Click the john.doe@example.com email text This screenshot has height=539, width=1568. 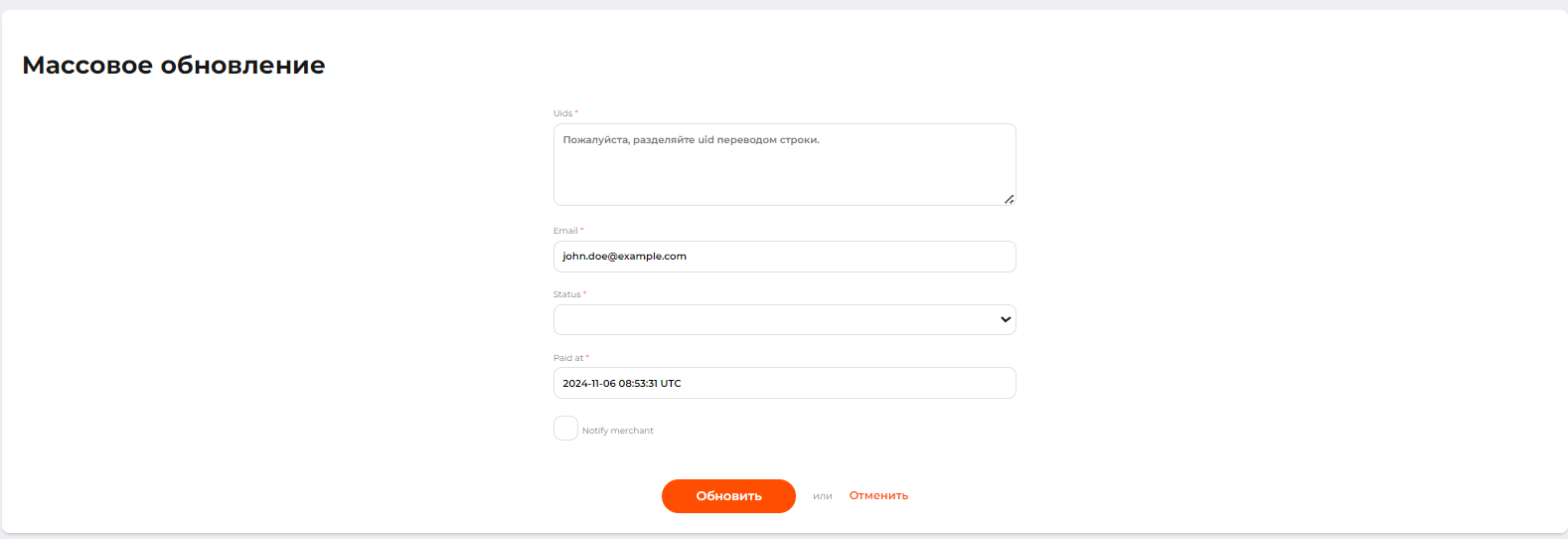[x=624, y=257]
